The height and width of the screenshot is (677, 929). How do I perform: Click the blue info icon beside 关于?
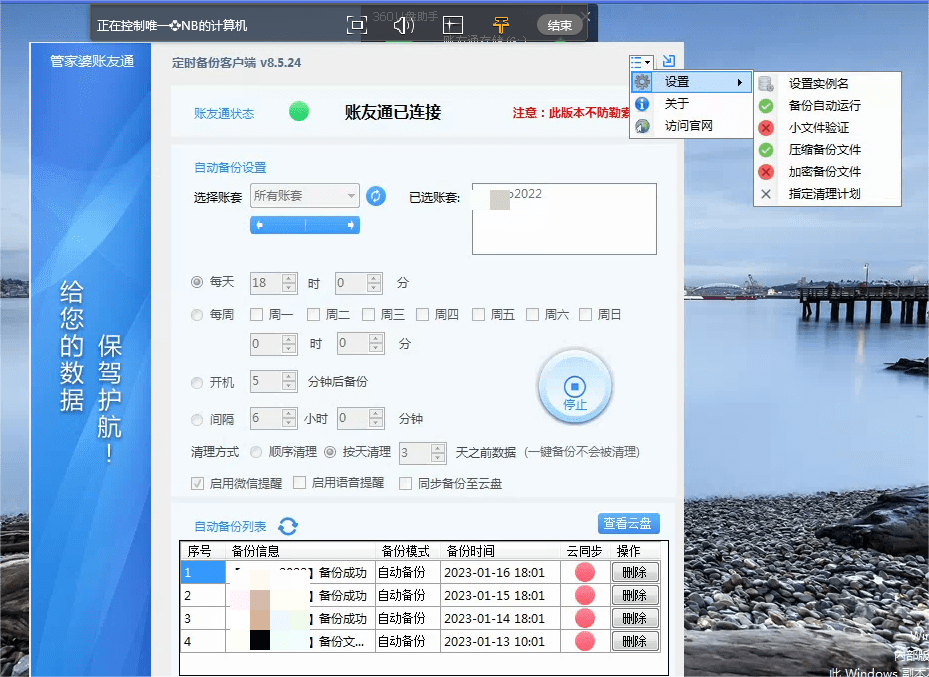click(642, 104)
